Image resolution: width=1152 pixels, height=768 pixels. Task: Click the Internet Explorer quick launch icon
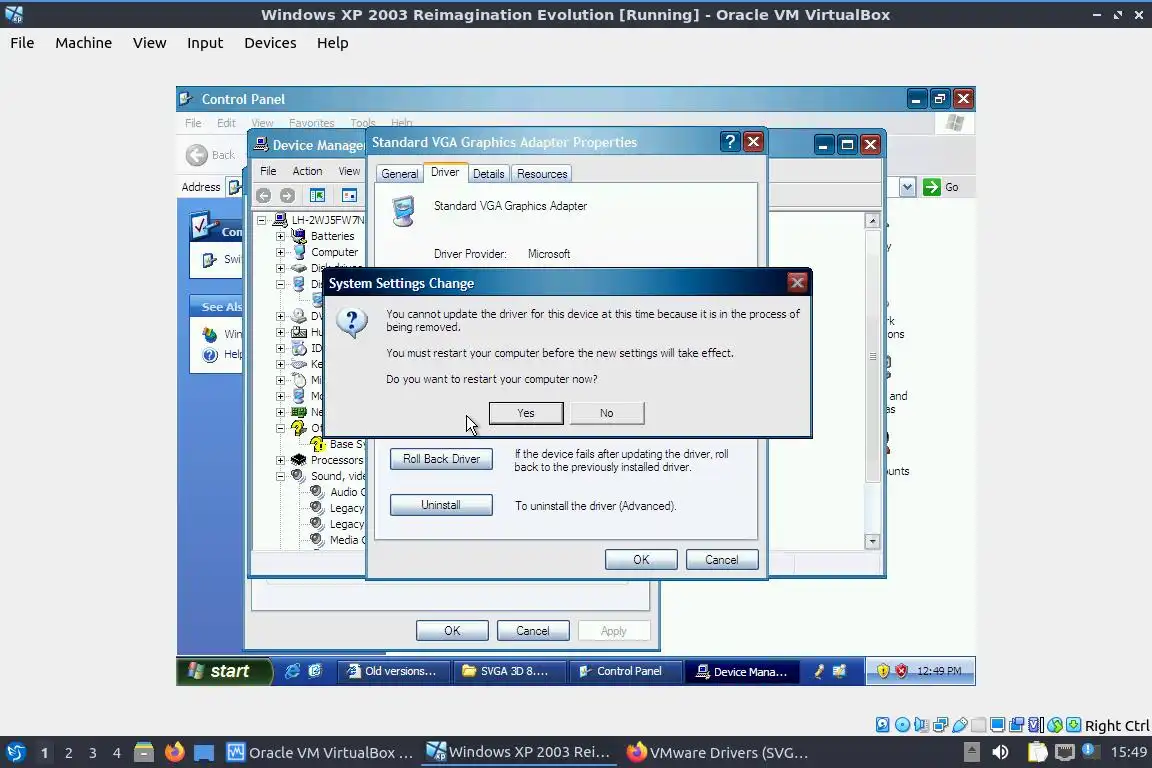(x=292, y=671)
